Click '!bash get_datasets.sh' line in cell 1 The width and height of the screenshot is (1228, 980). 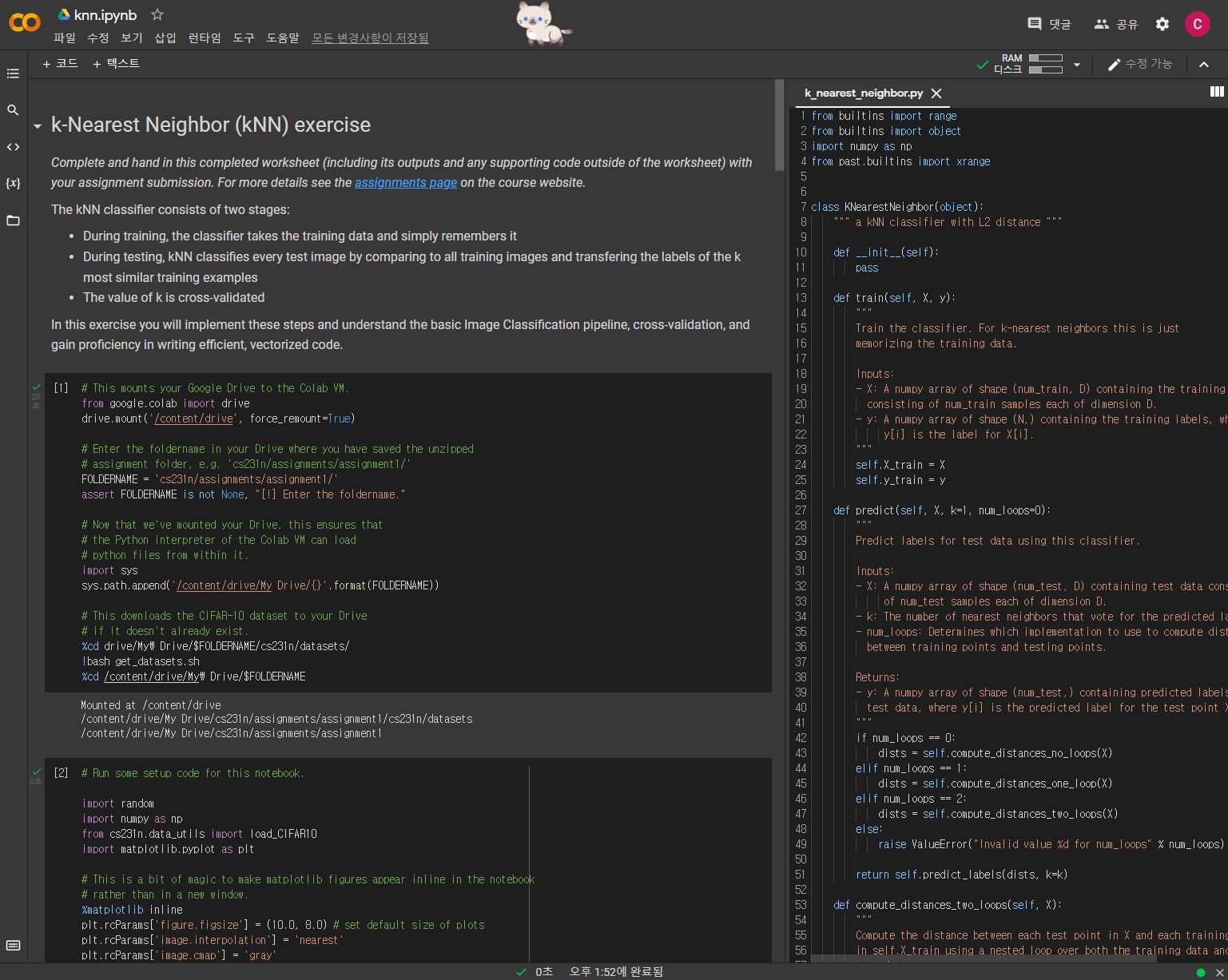pyautogui.click(x=141, y=661)
